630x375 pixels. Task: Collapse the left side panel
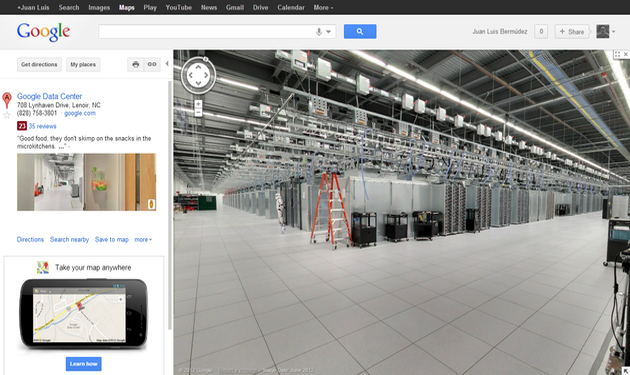coord(167,64)
